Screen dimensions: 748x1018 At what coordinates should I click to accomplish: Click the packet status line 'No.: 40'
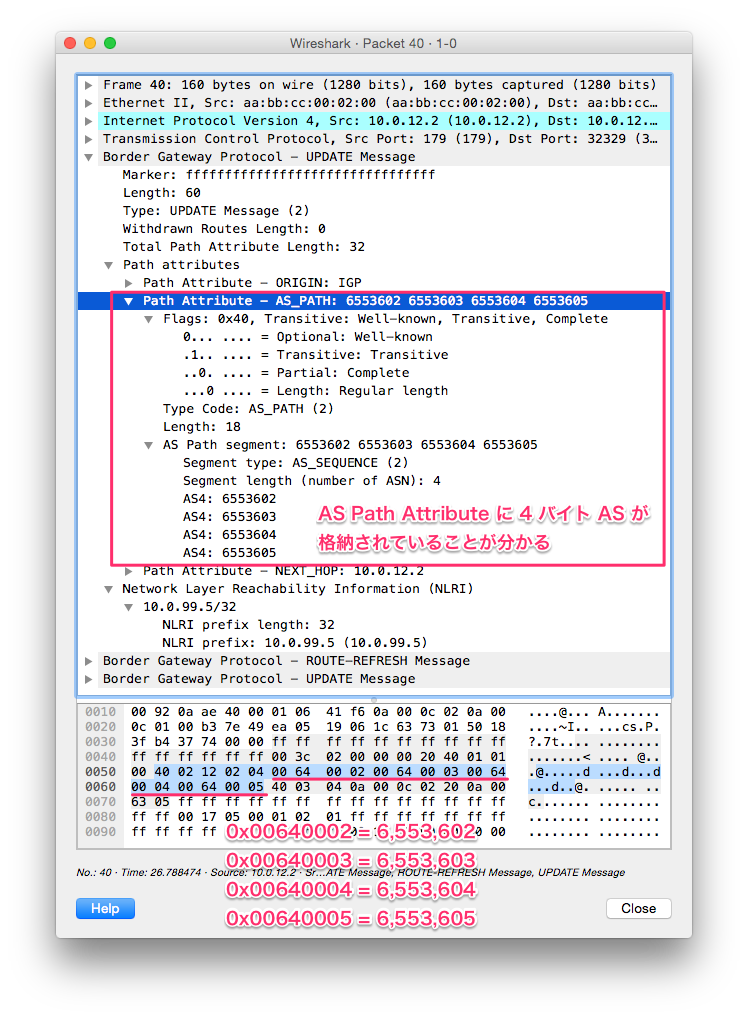(x=351, y=873)
